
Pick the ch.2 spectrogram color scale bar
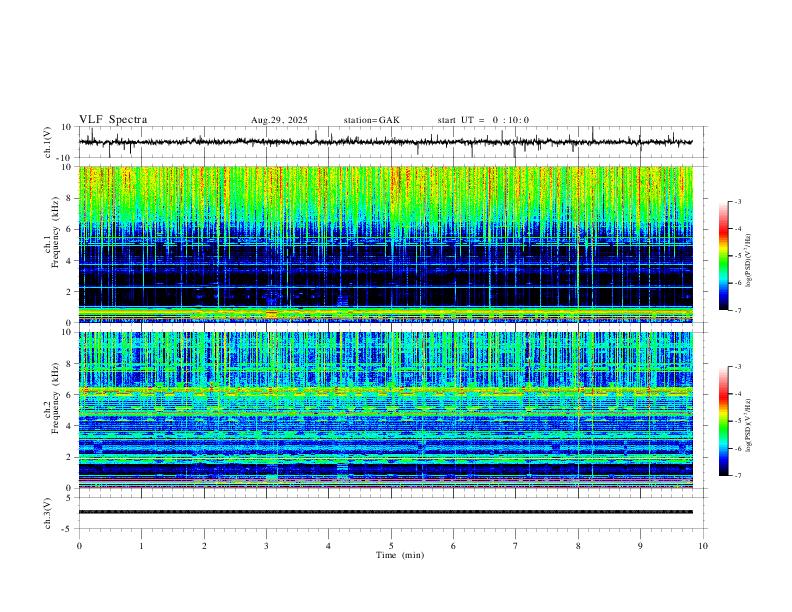click(x=724, y=421)
